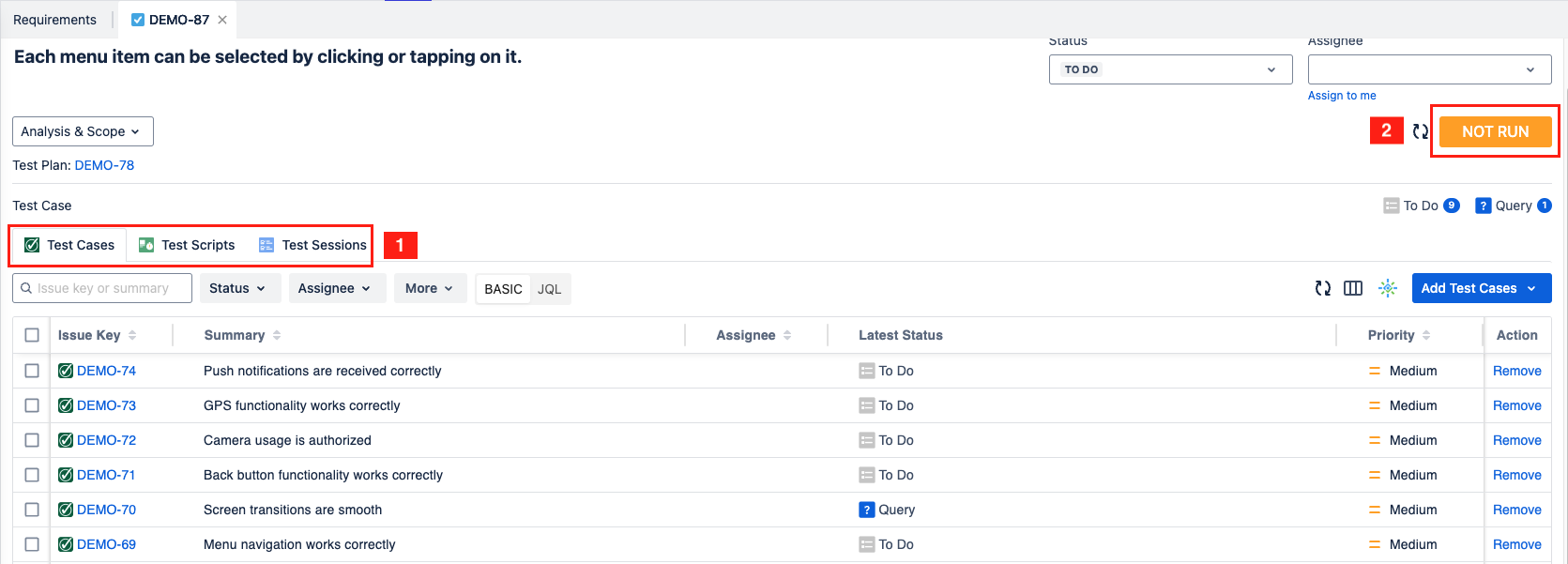
Task: Click the orange NOT RUN button
Action: click(1495, 131)
